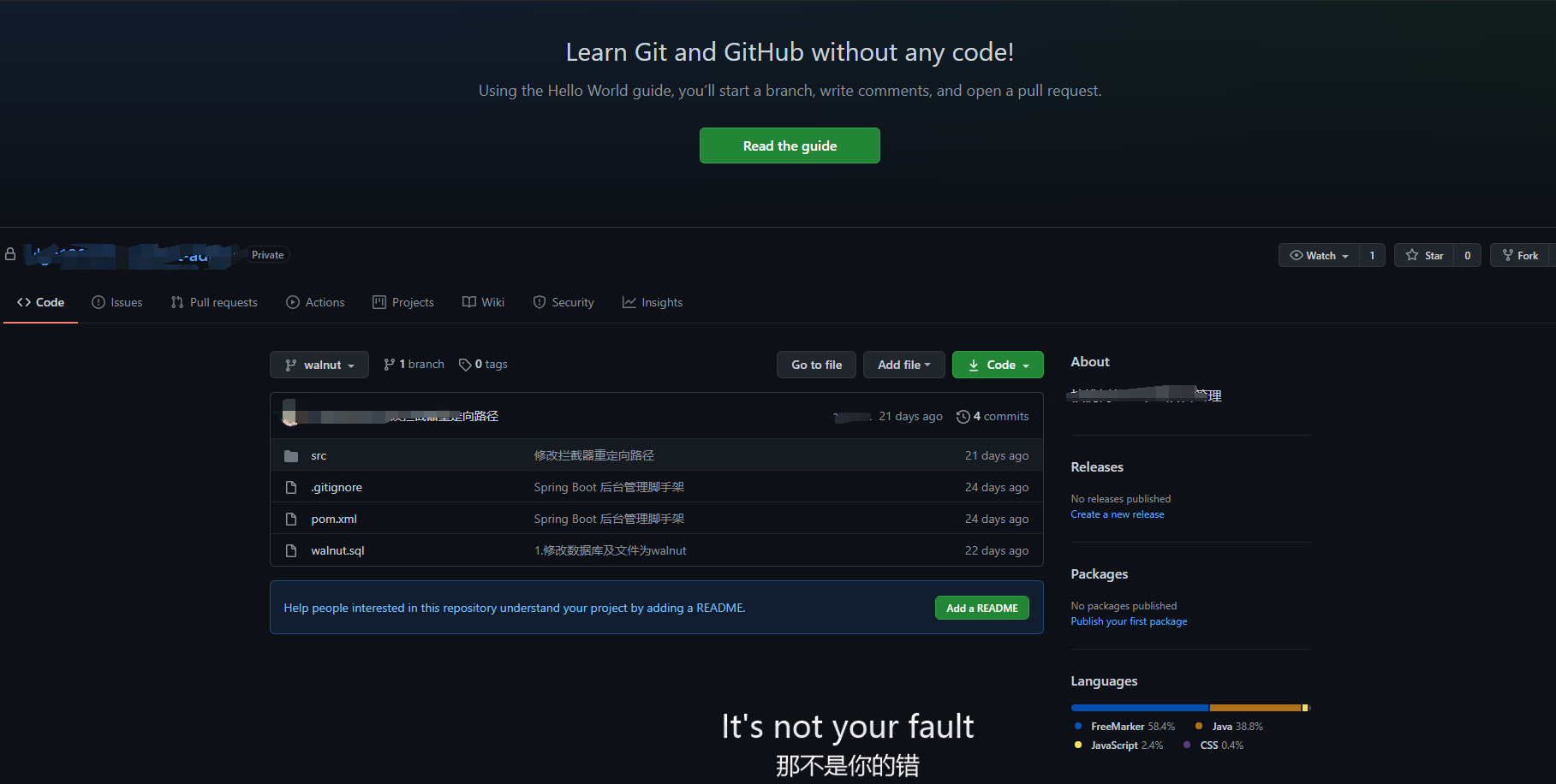The height and width of the screenshot is (784, 1556).
Task: Click the Languages percentage bar
Action: click(x=1189, y=707)
